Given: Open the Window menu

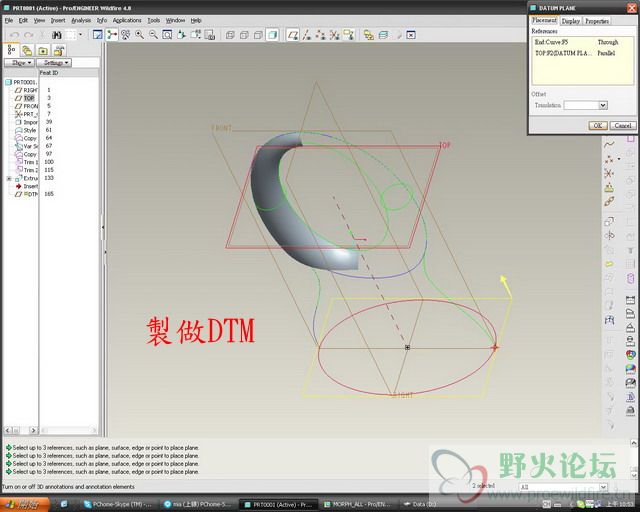Looking at the screenshot, I should pos(175,20).
